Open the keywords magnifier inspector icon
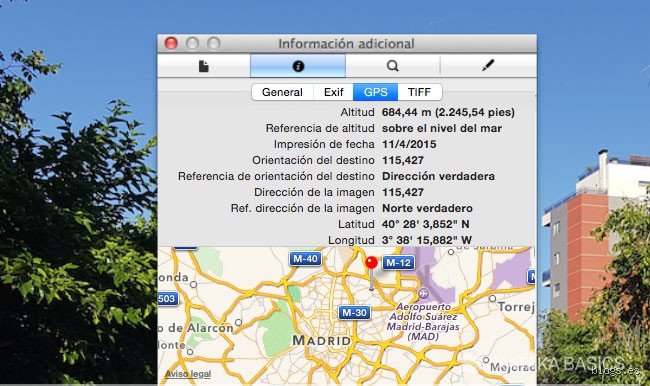 click(393, 66)
